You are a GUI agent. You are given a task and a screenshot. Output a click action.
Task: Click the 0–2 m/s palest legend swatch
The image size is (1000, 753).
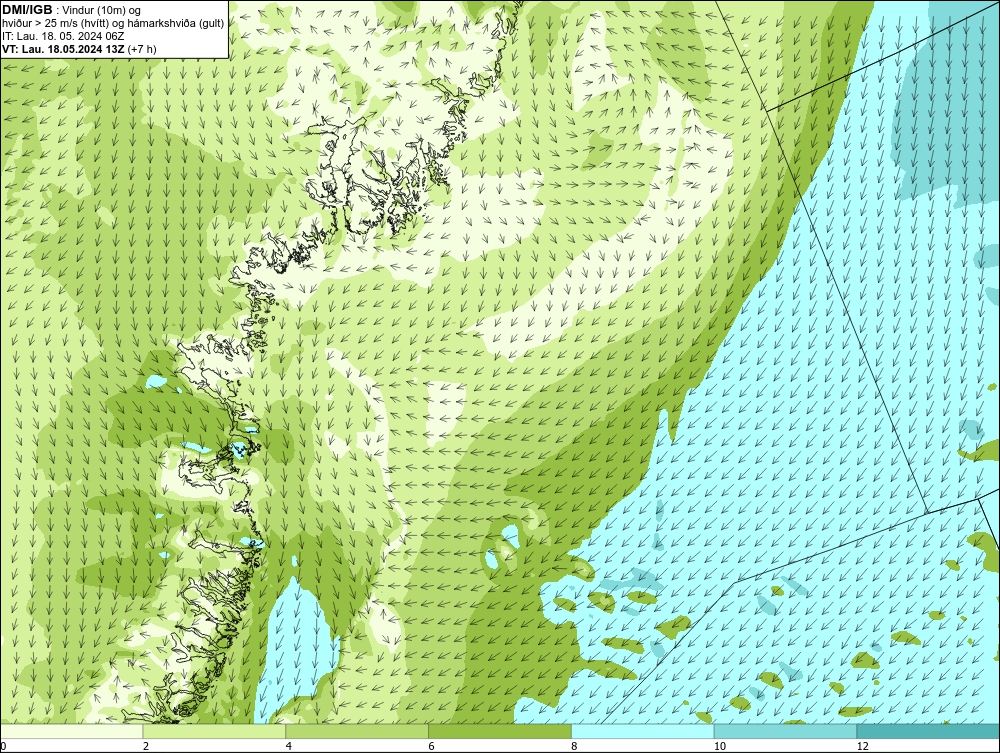[71, 731]
